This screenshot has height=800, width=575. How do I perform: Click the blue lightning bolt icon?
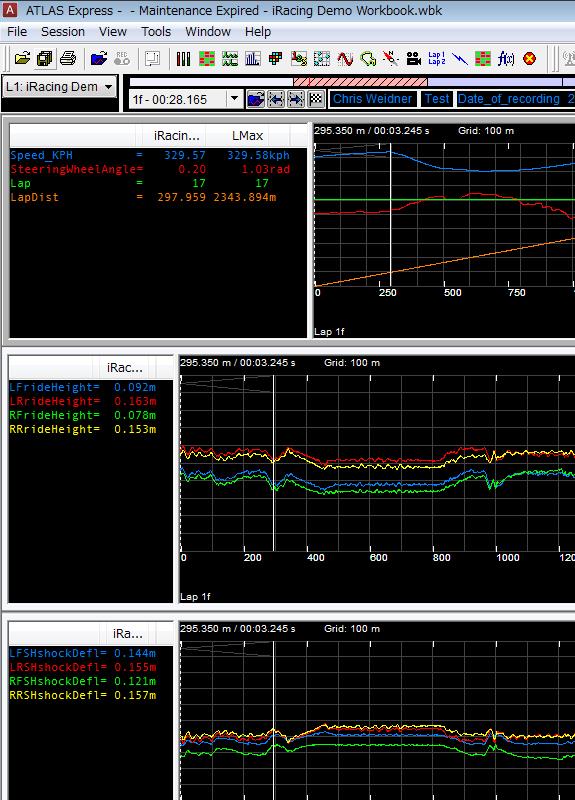coord(460,59)
